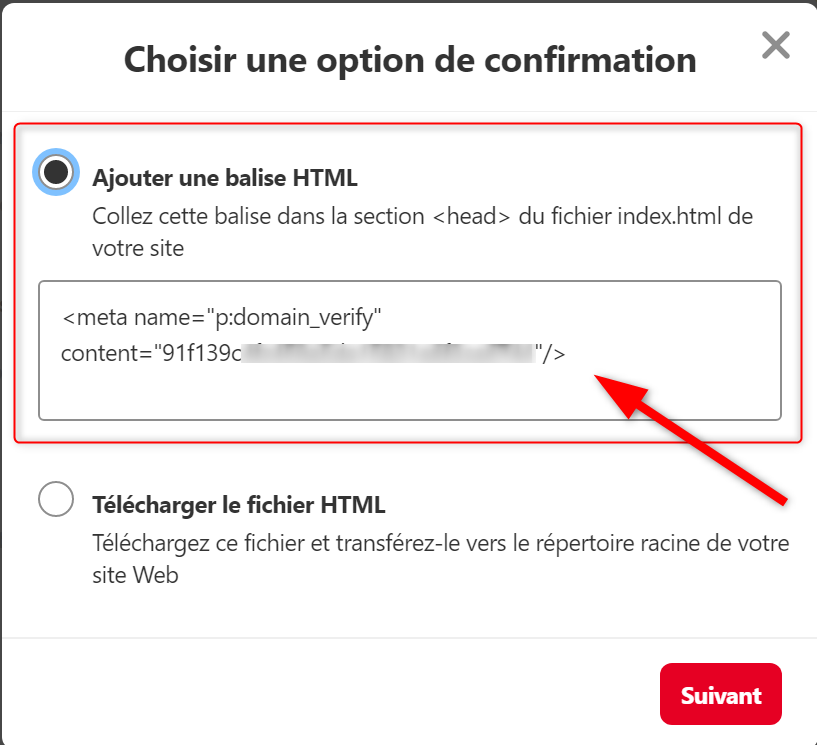The height and width of the screenshot is (745, 817).
Task: Click the 'votre site' description text
Action: (138, 249)
